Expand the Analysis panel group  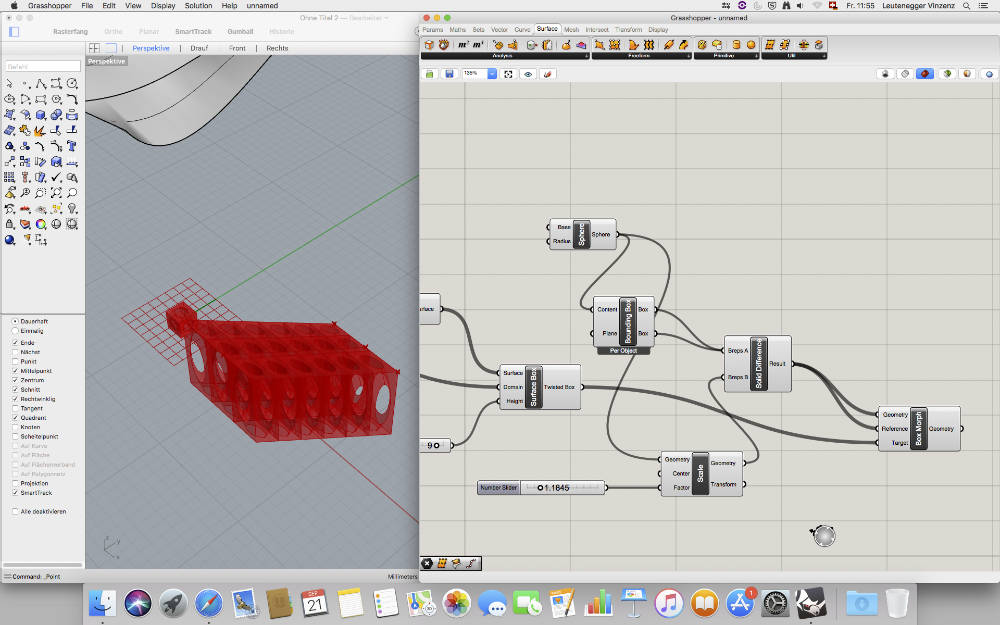(587, 55)
